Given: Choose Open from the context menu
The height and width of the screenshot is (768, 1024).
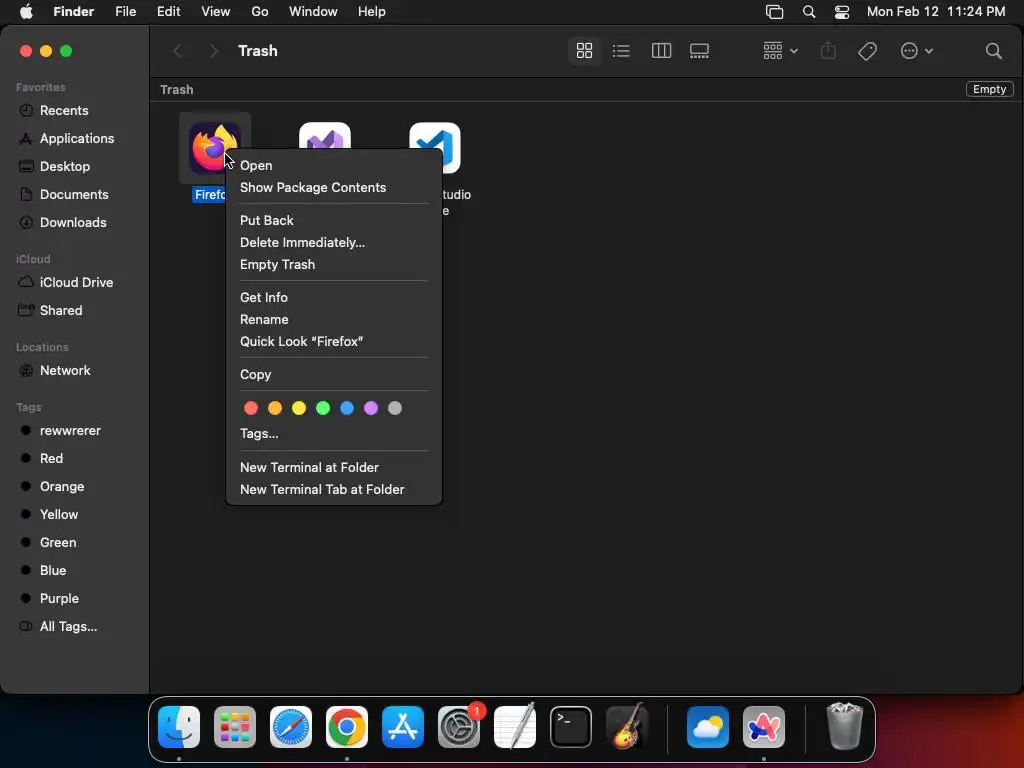Looking at the screenshot, I should tap(334, 165).
